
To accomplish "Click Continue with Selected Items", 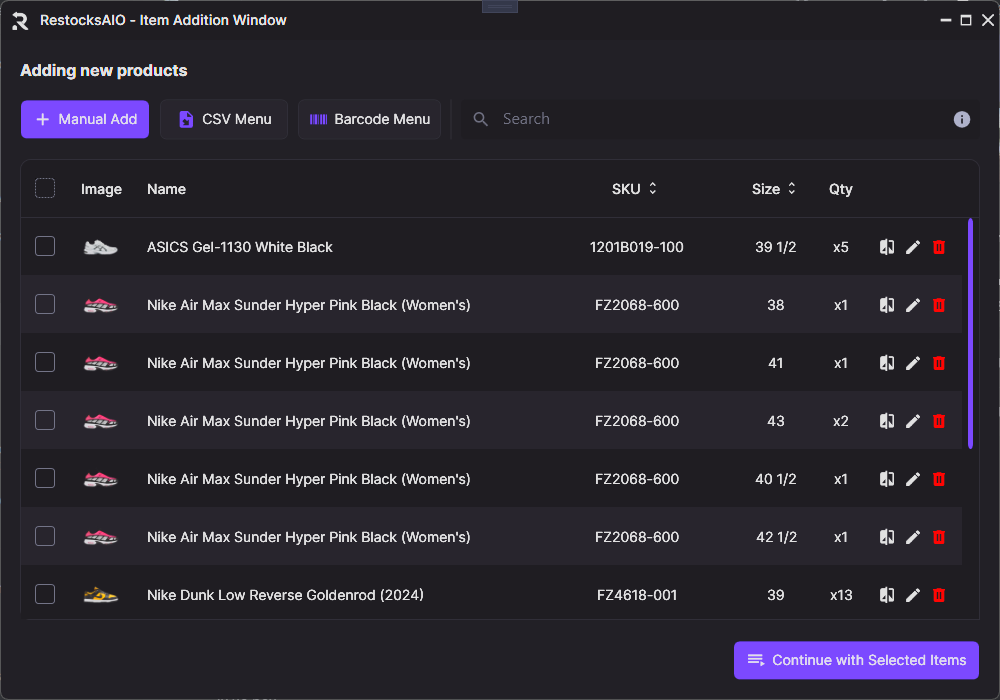I will (x=856, y=660).
